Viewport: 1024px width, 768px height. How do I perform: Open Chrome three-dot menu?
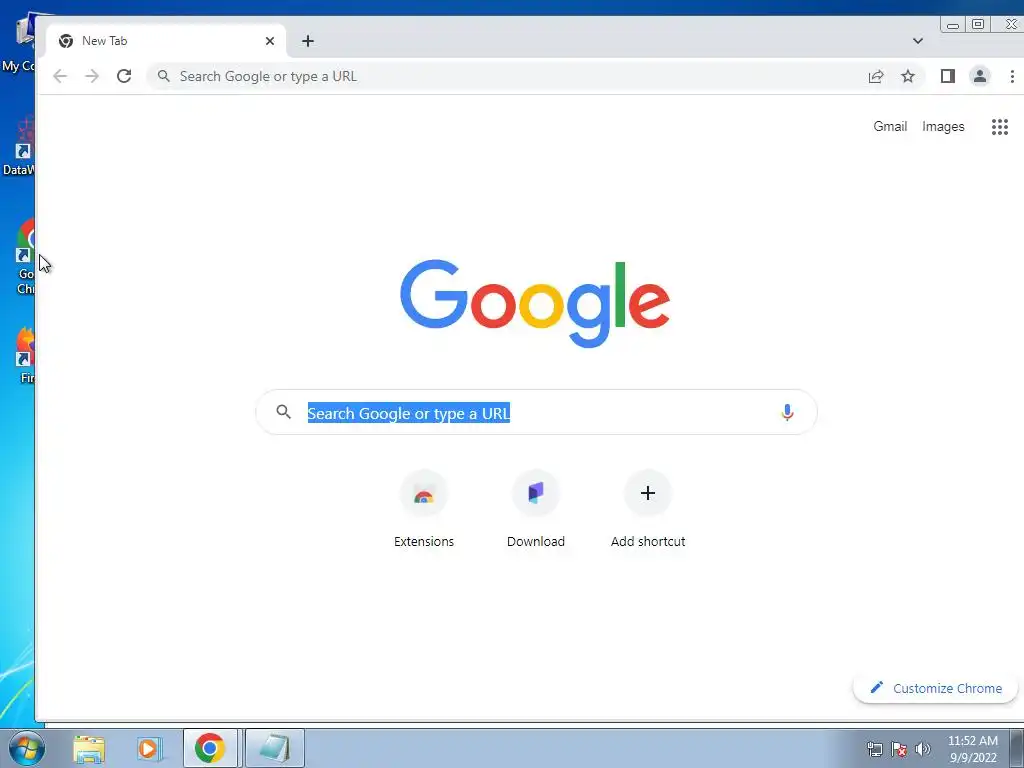(x=1012, y=76)
